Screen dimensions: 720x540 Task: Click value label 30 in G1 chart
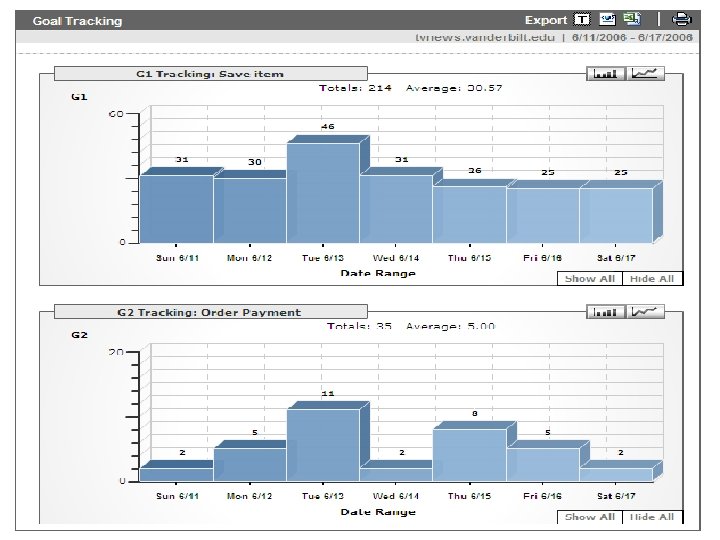tap(255, 162)
